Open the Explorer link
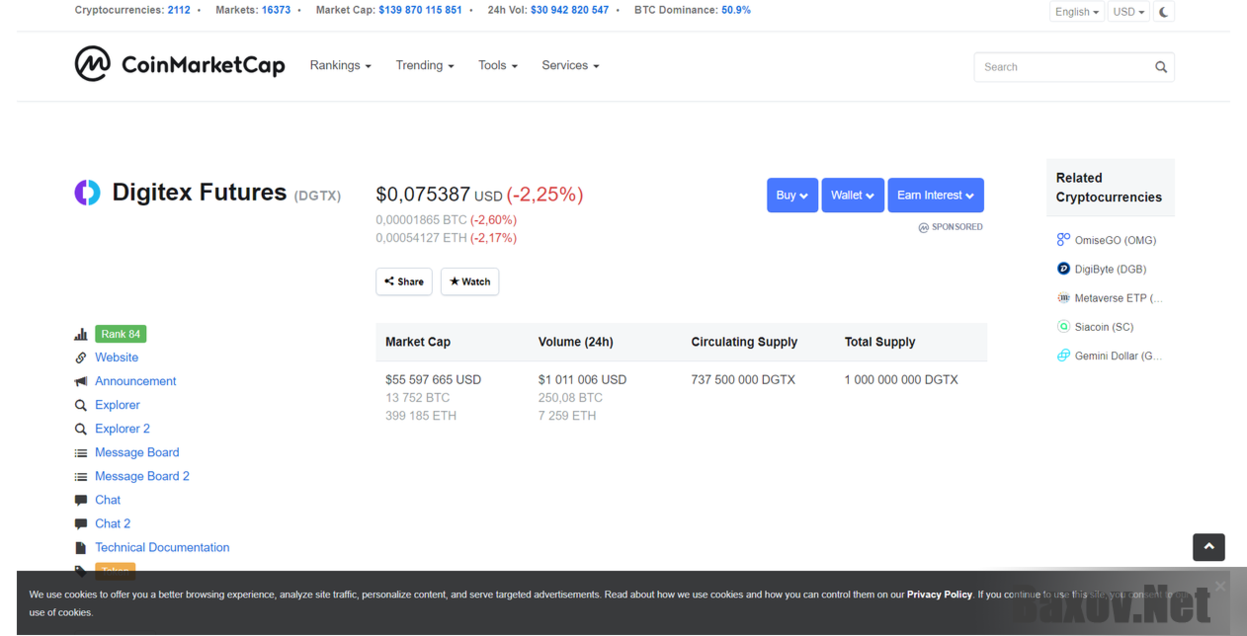This screenshot has width=1247, height=636. coord(117,405)
